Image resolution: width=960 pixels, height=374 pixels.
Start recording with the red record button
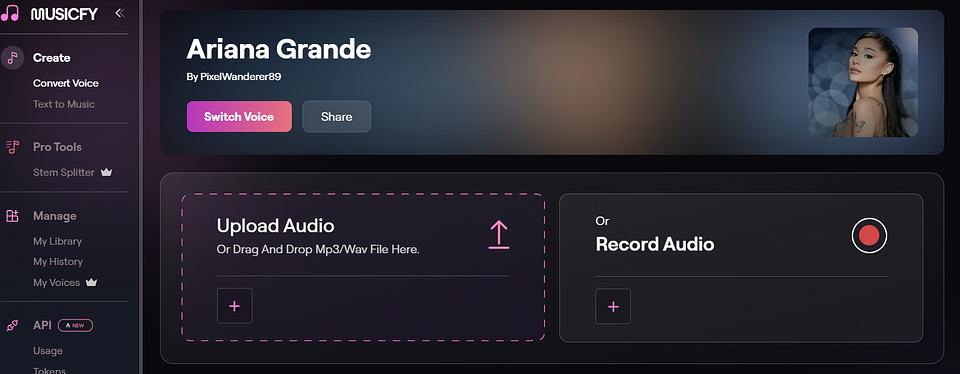click(869, 235)
